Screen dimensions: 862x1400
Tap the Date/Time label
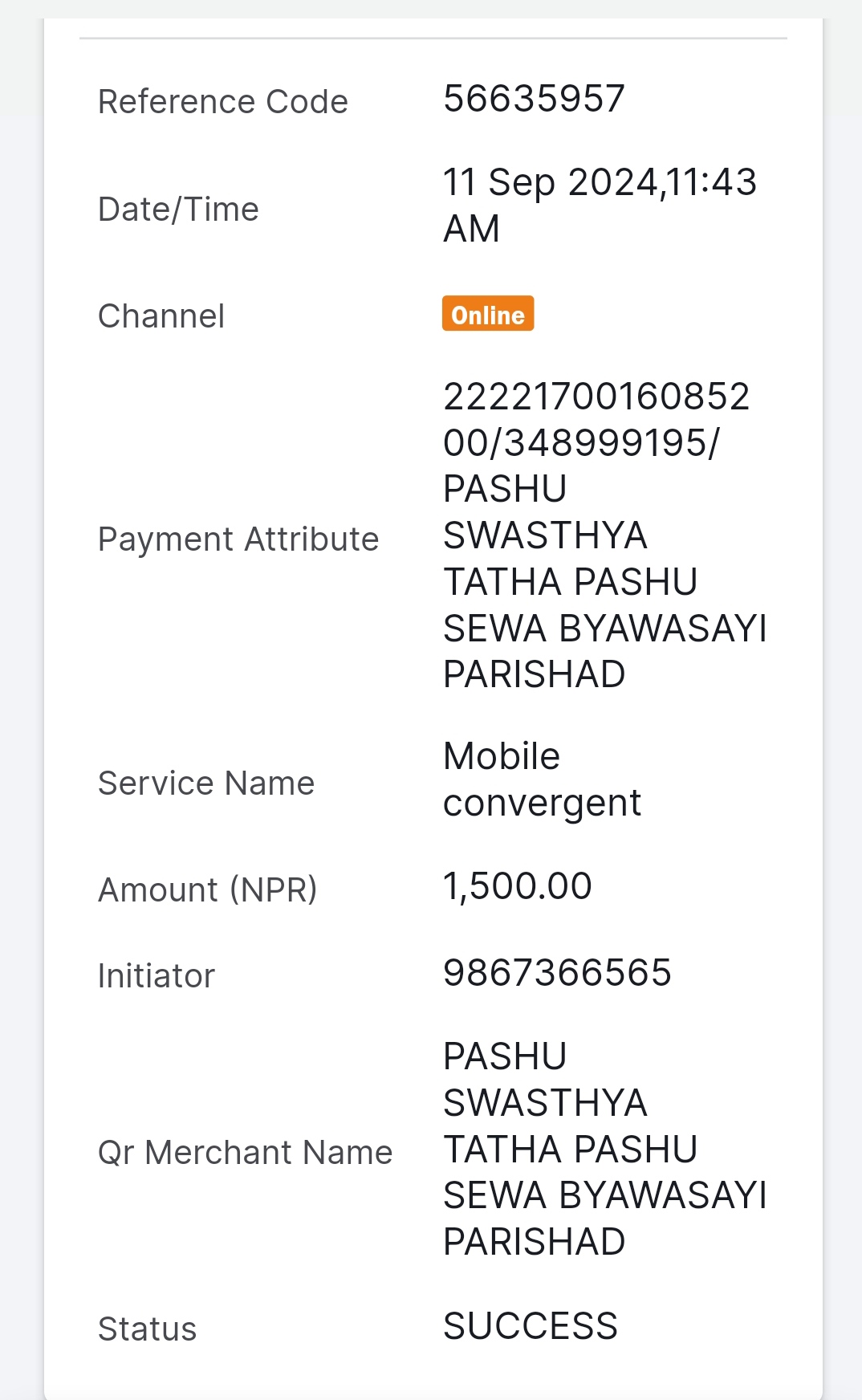click(x=178, y=210)
